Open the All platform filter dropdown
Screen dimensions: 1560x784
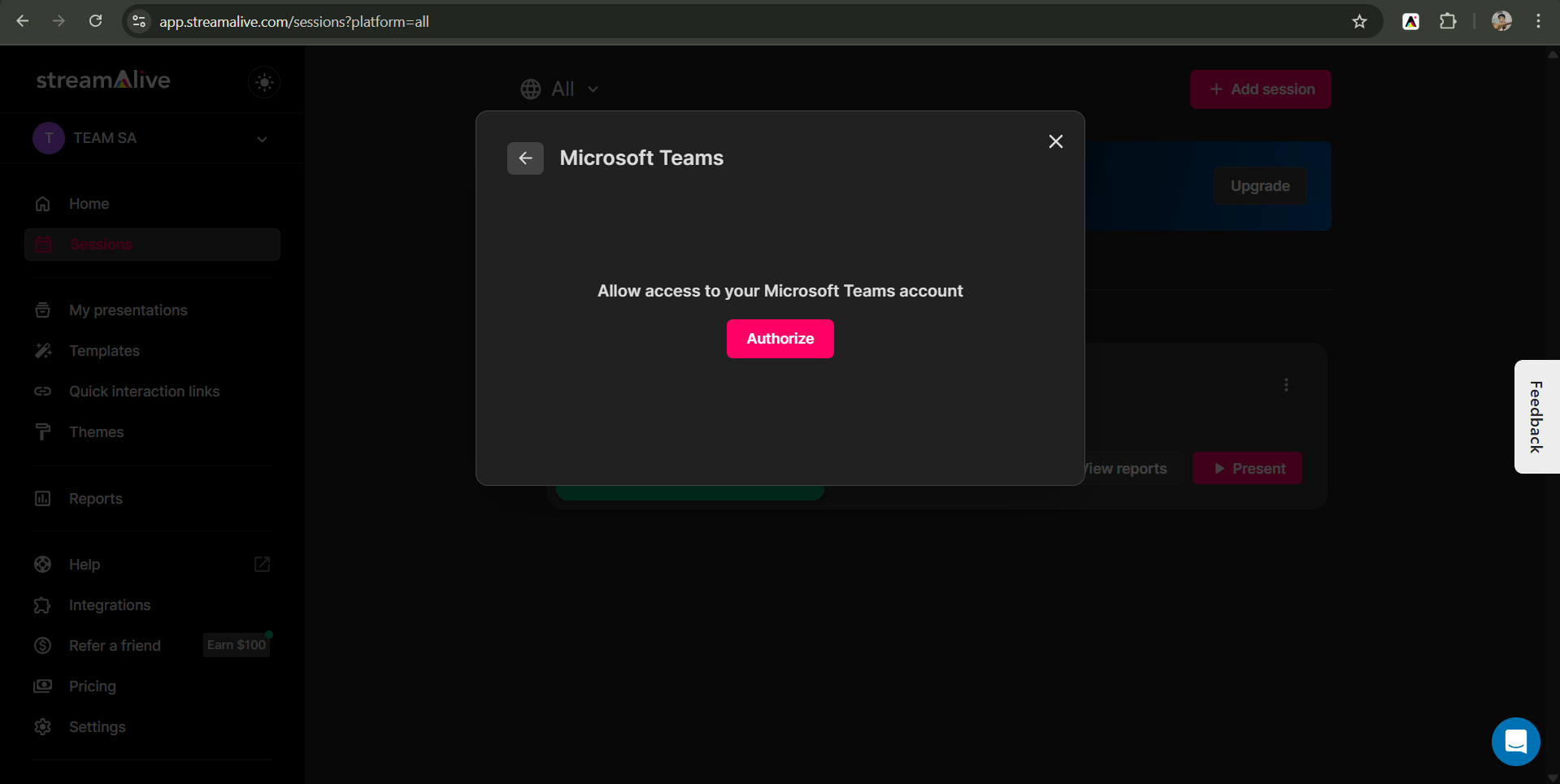(560, 89)
